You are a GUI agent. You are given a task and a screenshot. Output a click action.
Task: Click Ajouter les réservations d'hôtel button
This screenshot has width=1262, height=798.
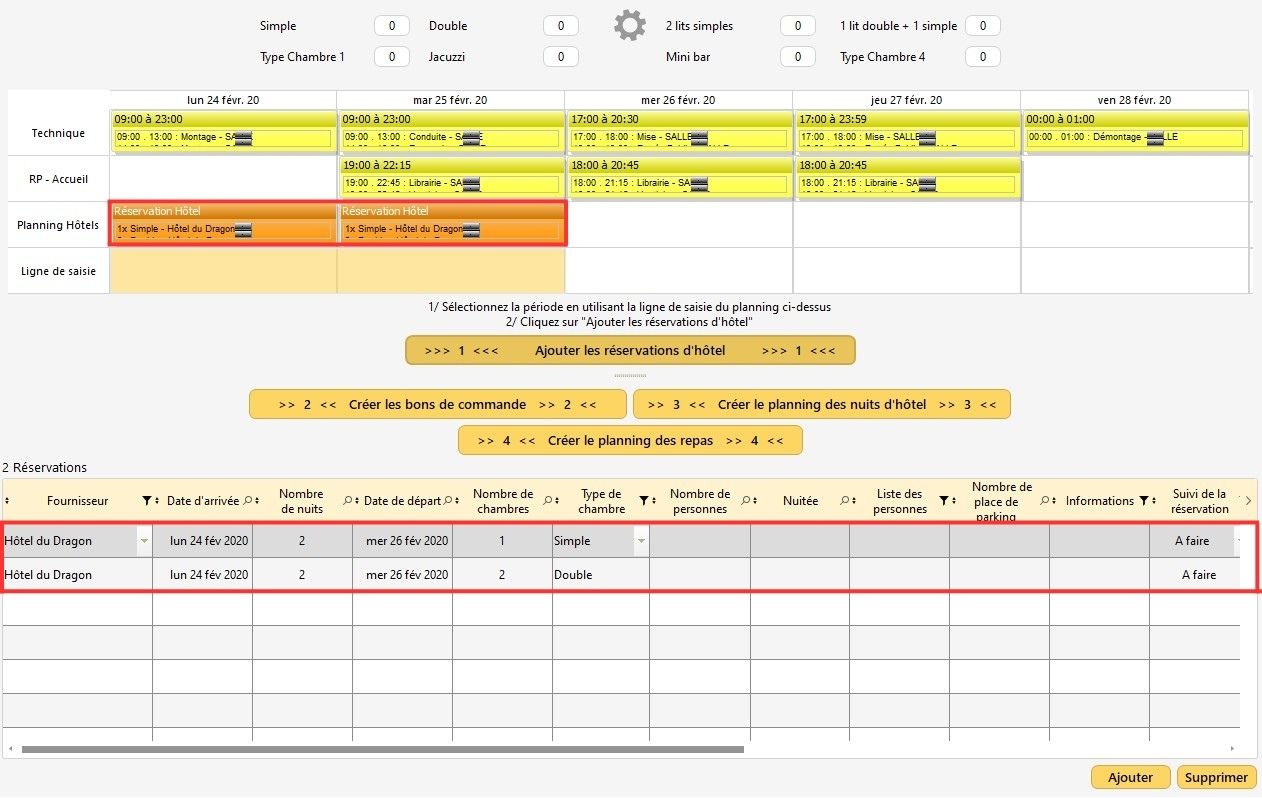coord(630,351)
